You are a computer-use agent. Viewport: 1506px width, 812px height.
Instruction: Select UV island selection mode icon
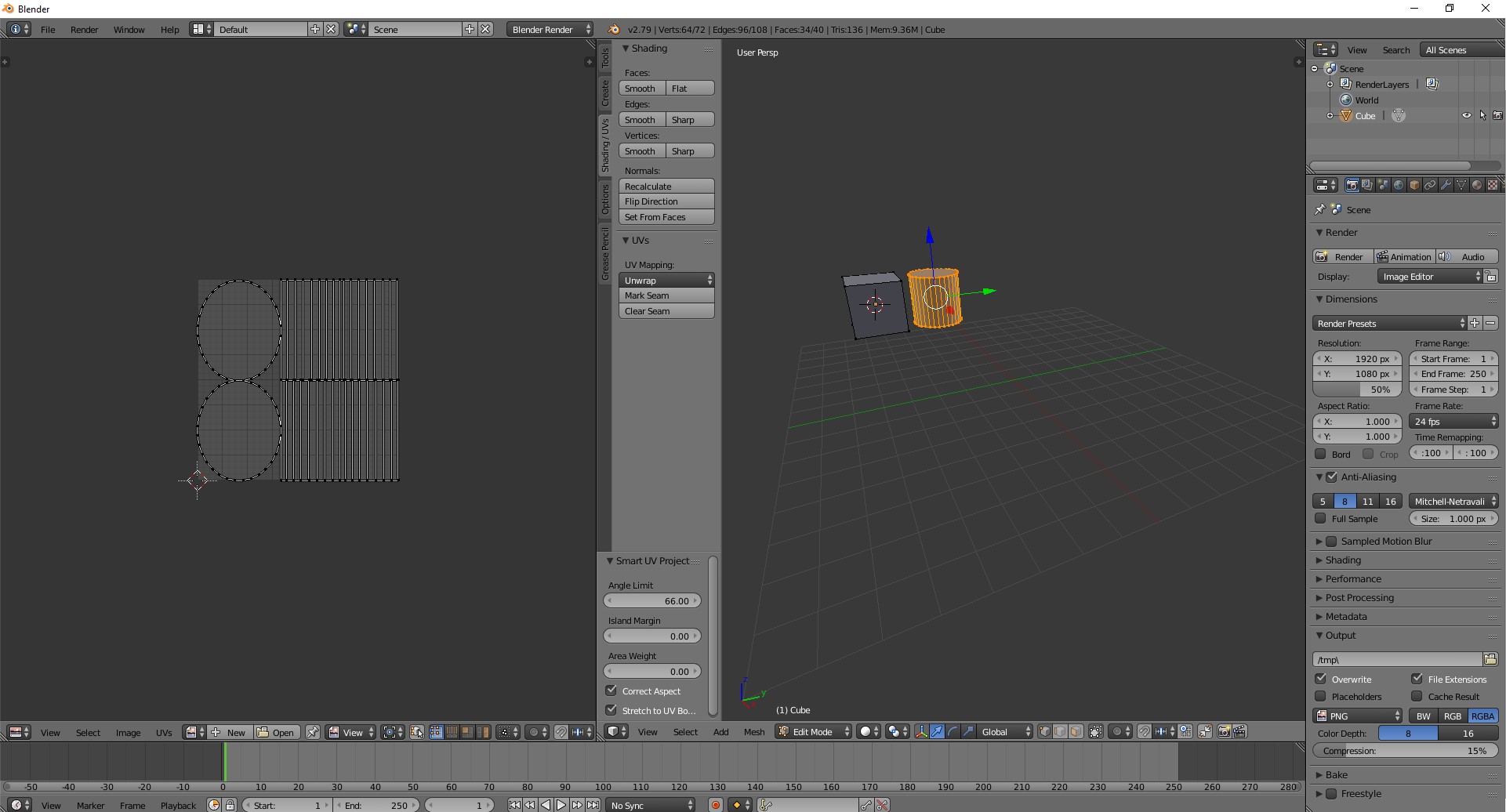pos(484,732)
